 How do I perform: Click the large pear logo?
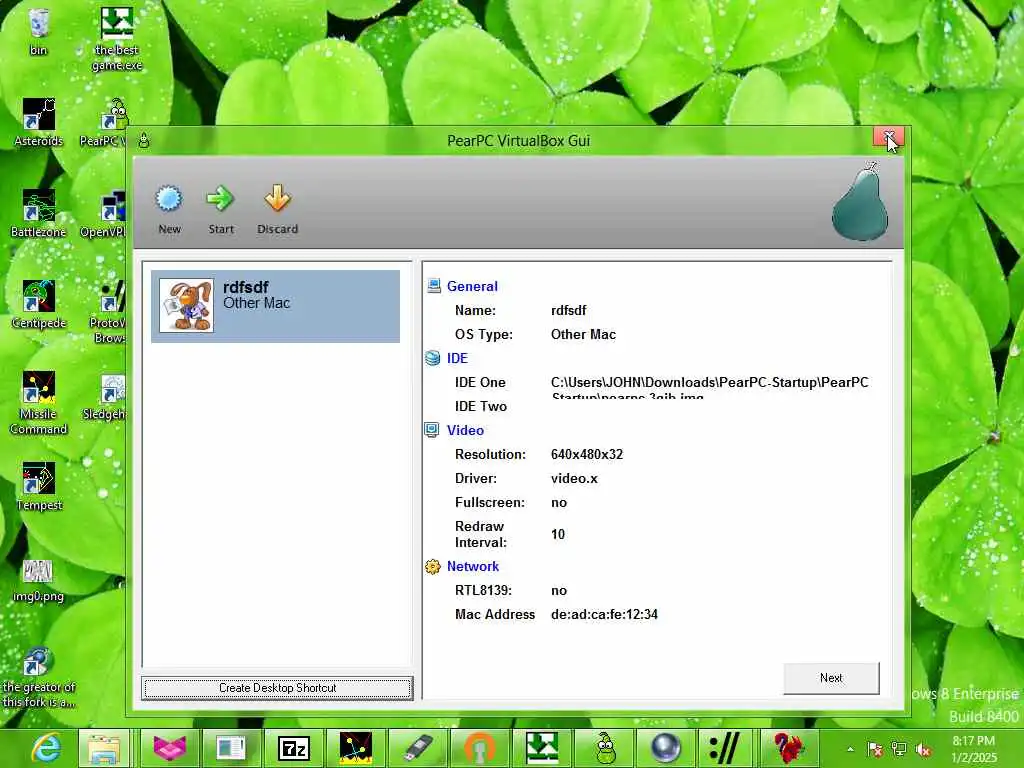[x=860, y=202]
